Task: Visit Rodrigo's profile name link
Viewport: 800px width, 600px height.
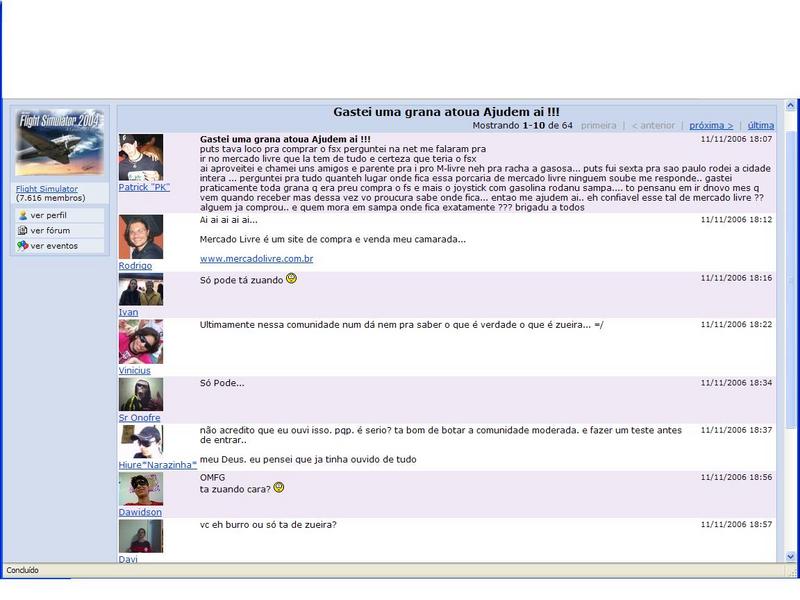Action: pos(135,266)
